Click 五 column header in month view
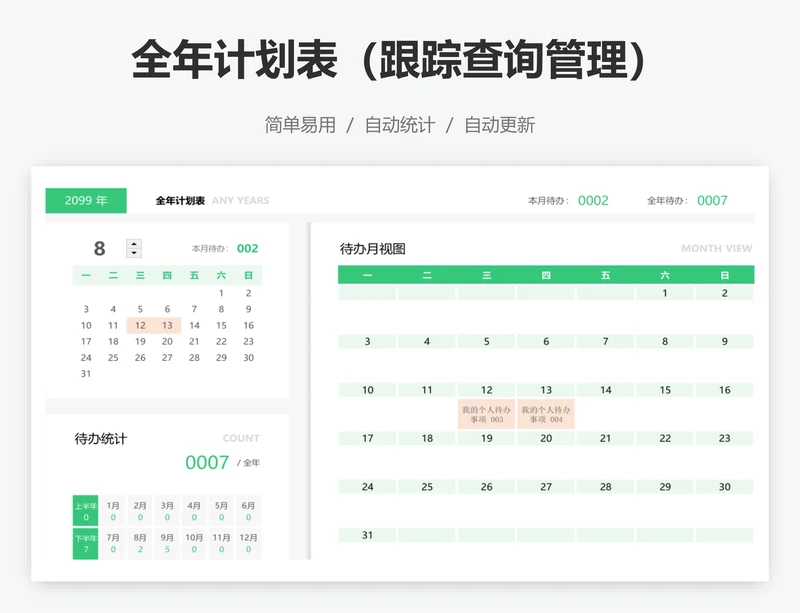This screenshot has width=800, height=613. [606, 275]
